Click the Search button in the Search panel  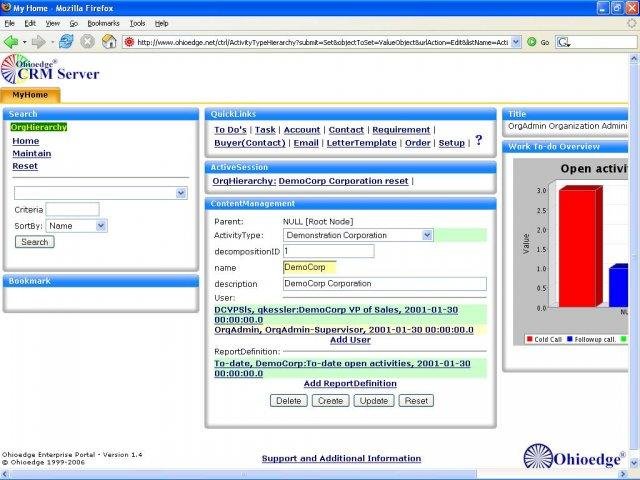[x=35, y=242]
